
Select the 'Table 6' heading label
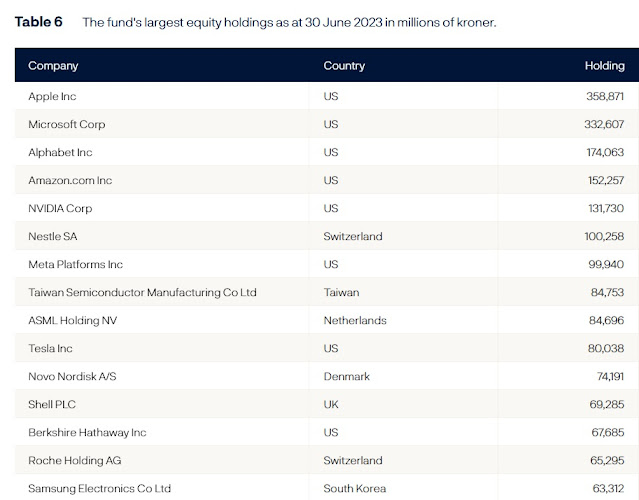pos(38,22)
